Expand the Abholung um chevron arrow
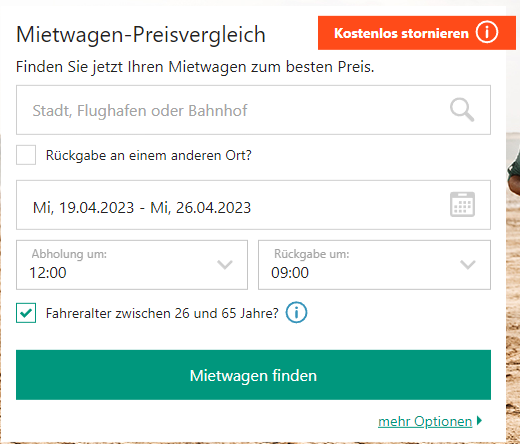The image size is (520, 444). (225, 265)
